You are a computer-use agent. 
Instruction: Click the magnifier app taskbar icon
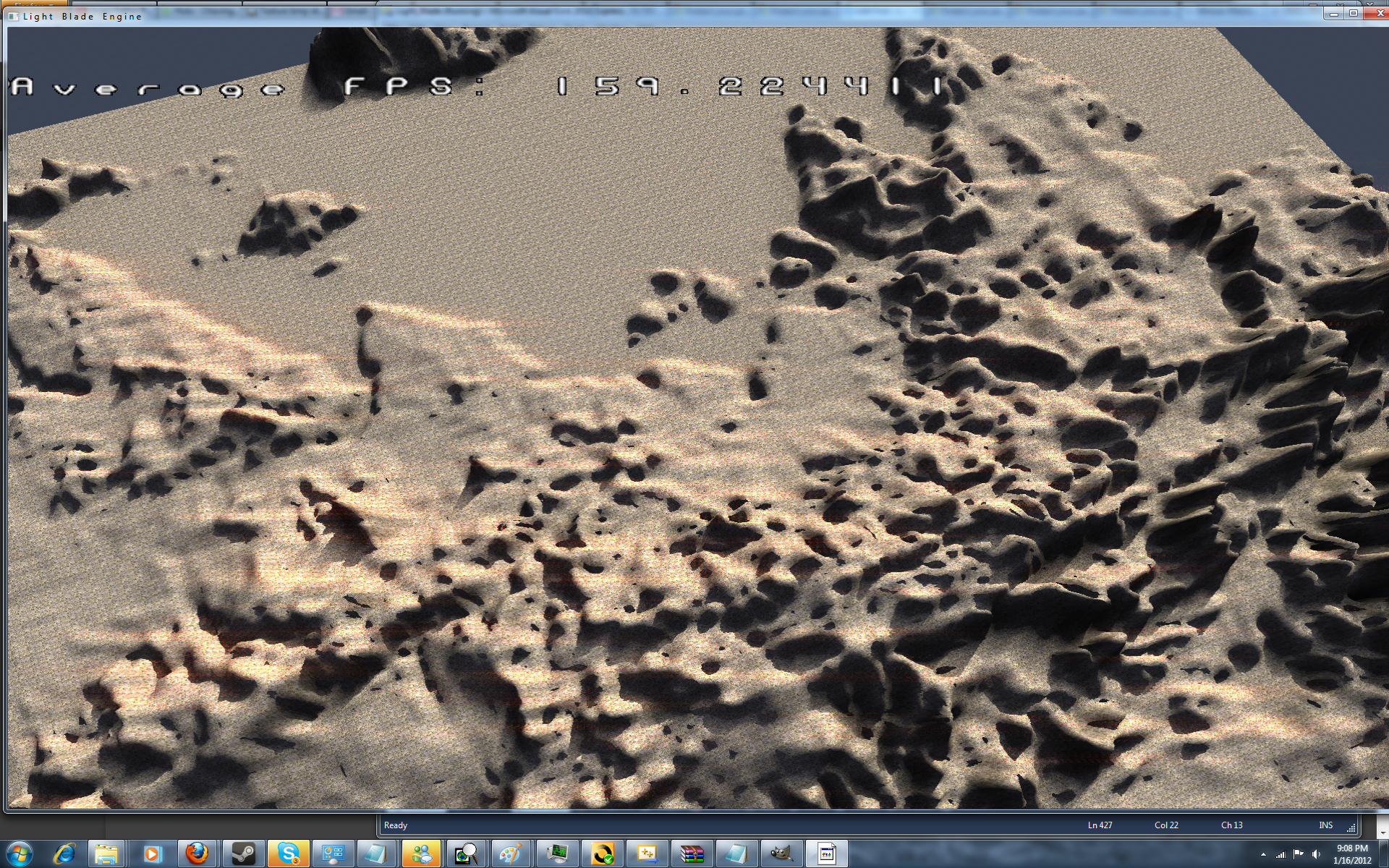click(467, 854)
